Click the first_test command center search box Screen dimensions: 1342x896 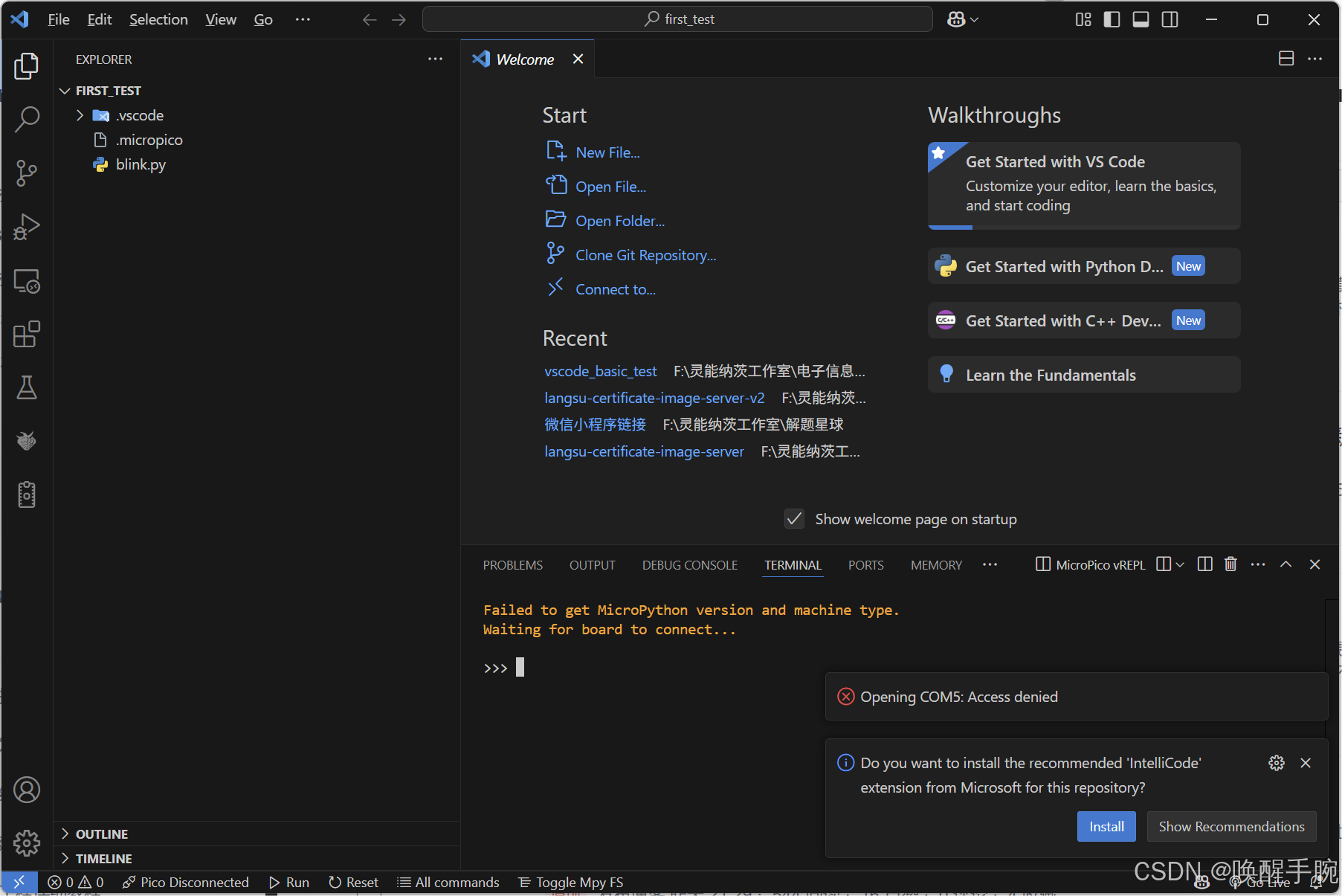[677, 19]
